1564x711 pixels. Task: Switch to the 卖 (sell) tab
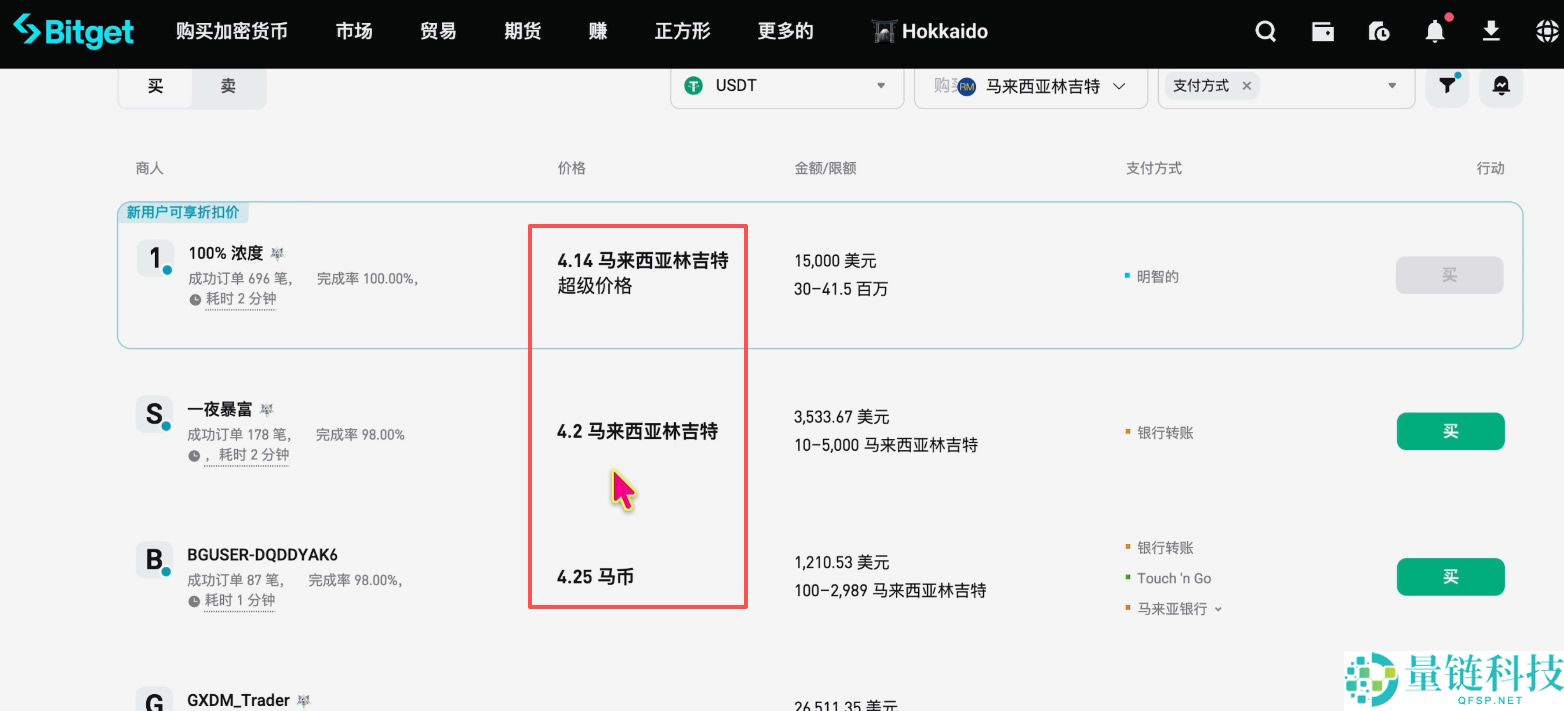tap(228, 87)
